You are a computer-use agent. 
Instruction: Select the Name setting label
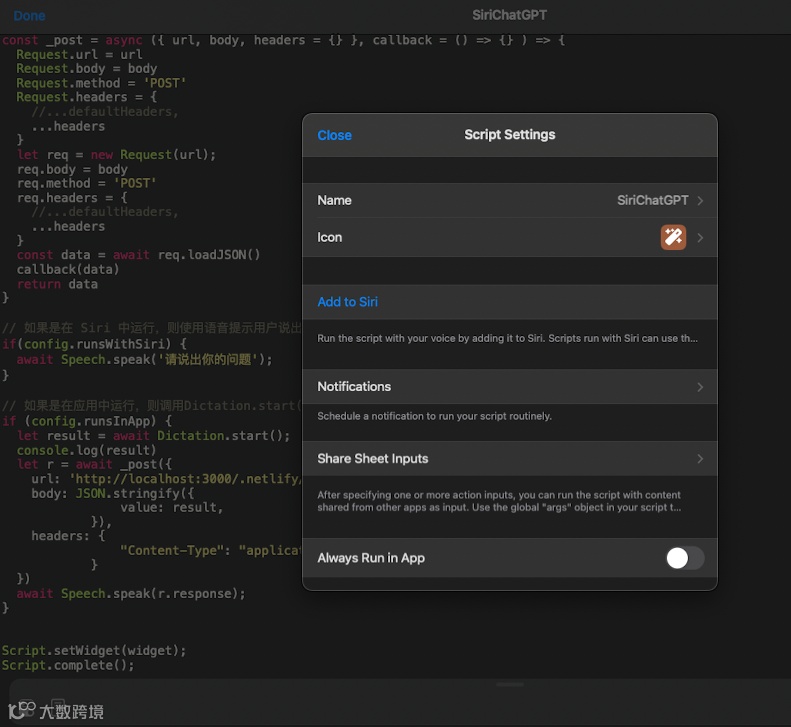click(x=334, y=200)
